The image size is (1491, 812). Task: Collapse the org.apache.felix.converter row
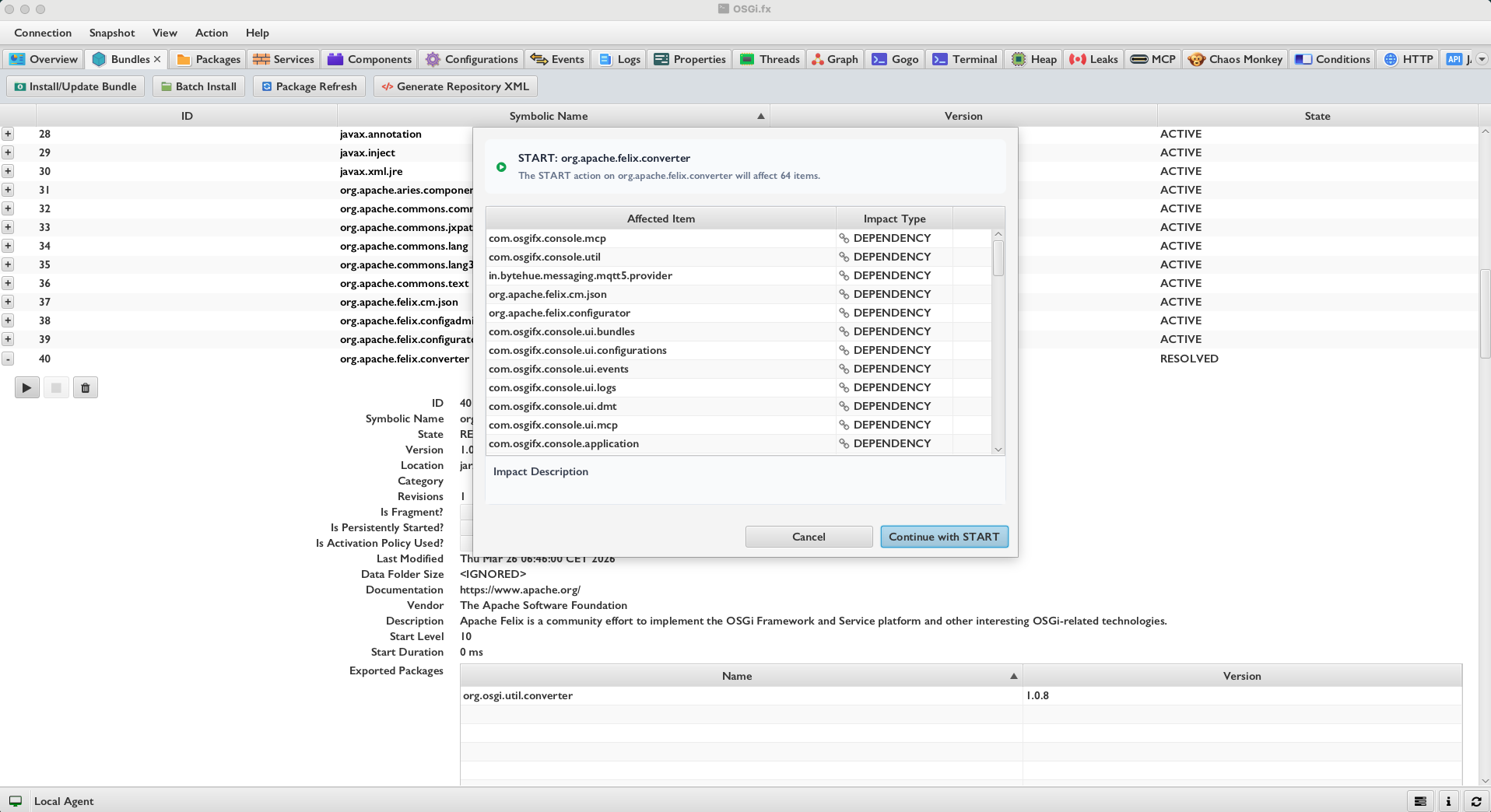8,359
